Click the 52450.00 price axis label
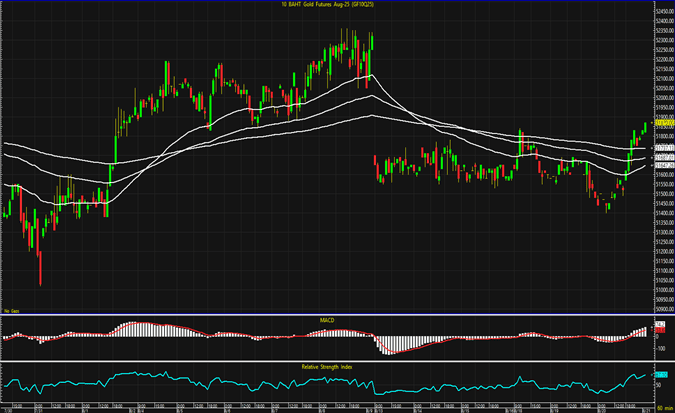675x413 pixels. click(662, 13)
